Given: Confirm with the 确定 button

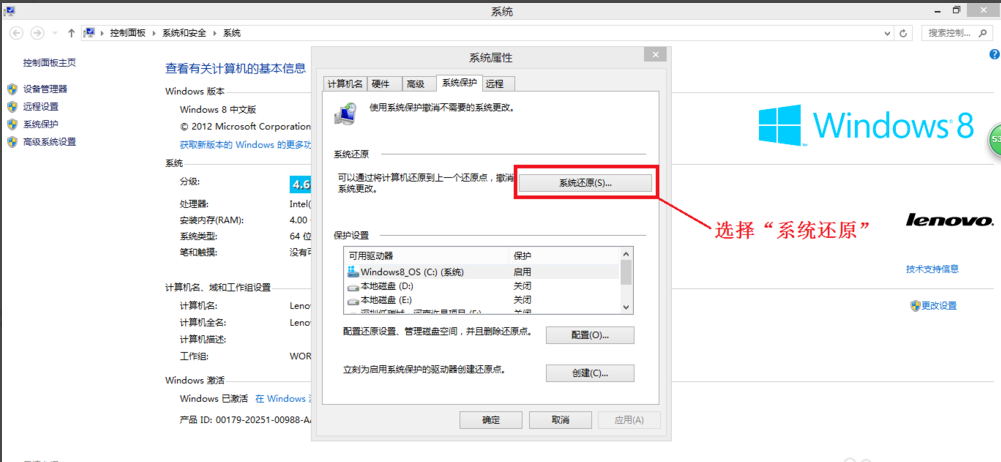Looking at the screenshot, I should pyautogui.click(x=491, y=420).
